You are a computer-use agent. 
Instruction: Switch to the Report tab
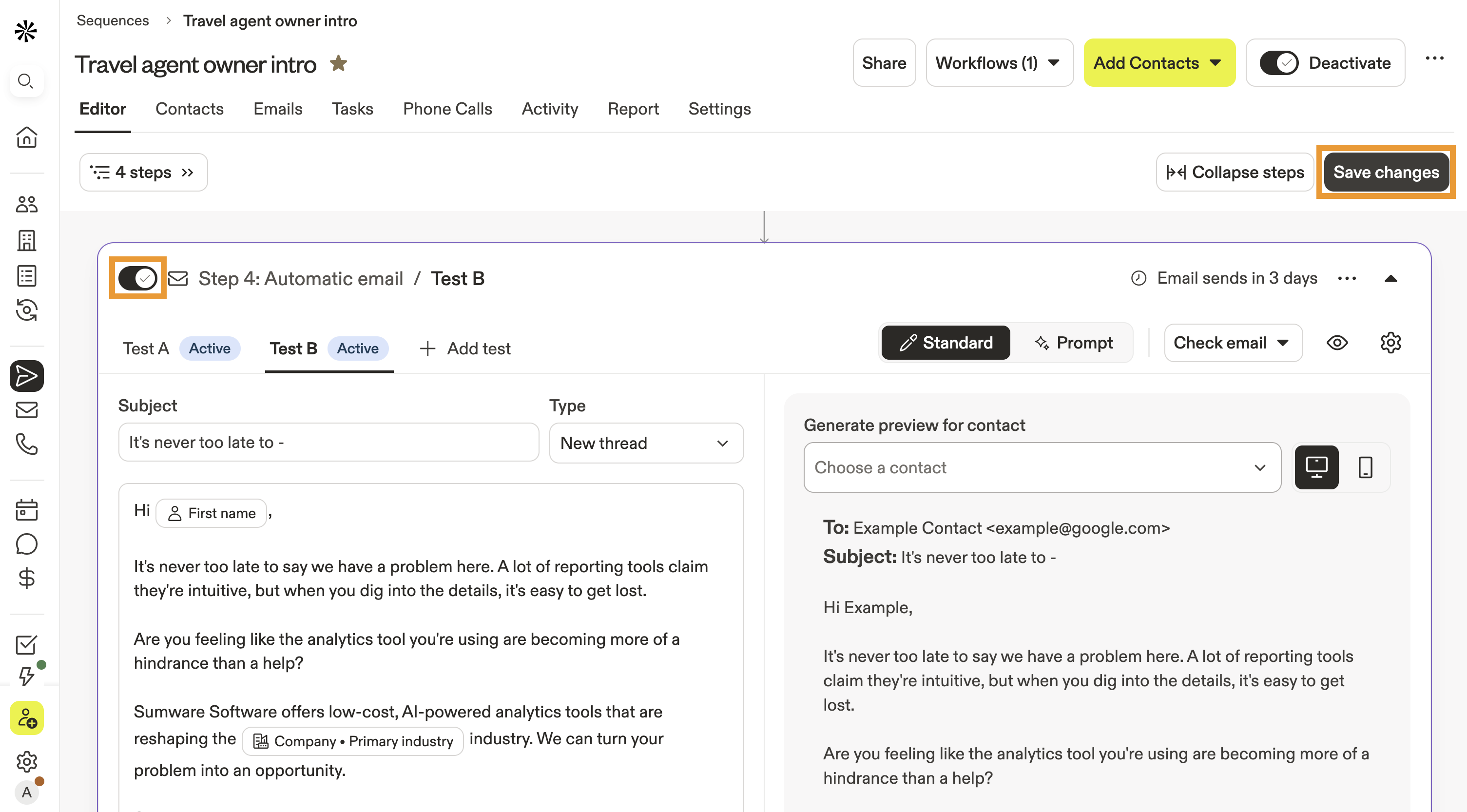(x=633, y=109)
